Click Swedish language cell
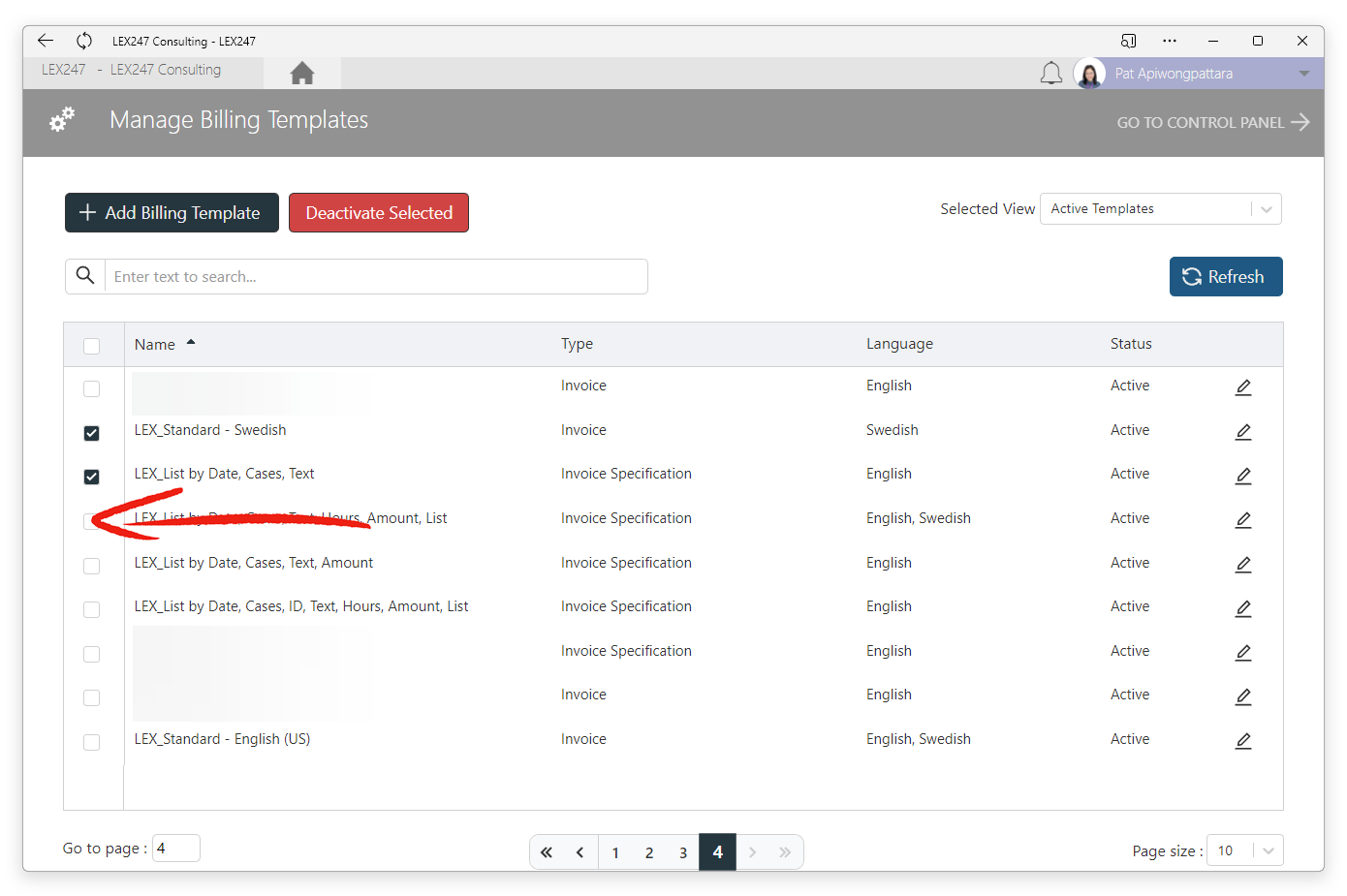The width and height of the screenshot is (1347, 896). 893,430
